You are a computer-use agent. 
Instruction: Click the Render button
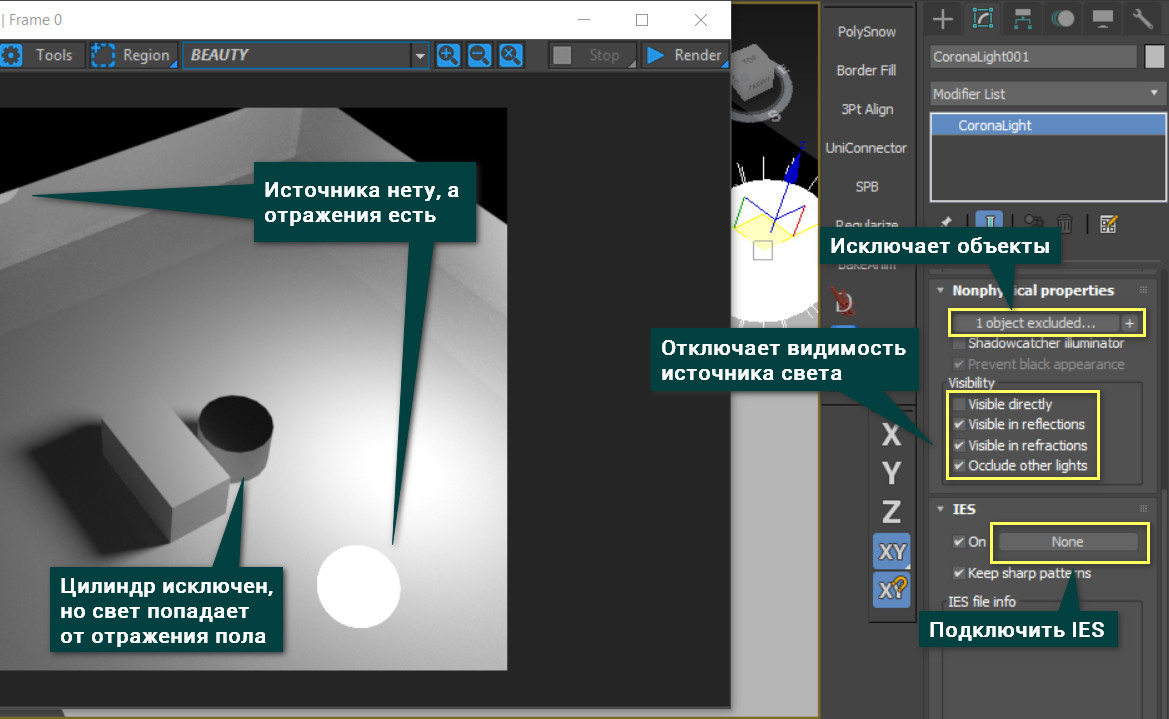coord(685,55)
